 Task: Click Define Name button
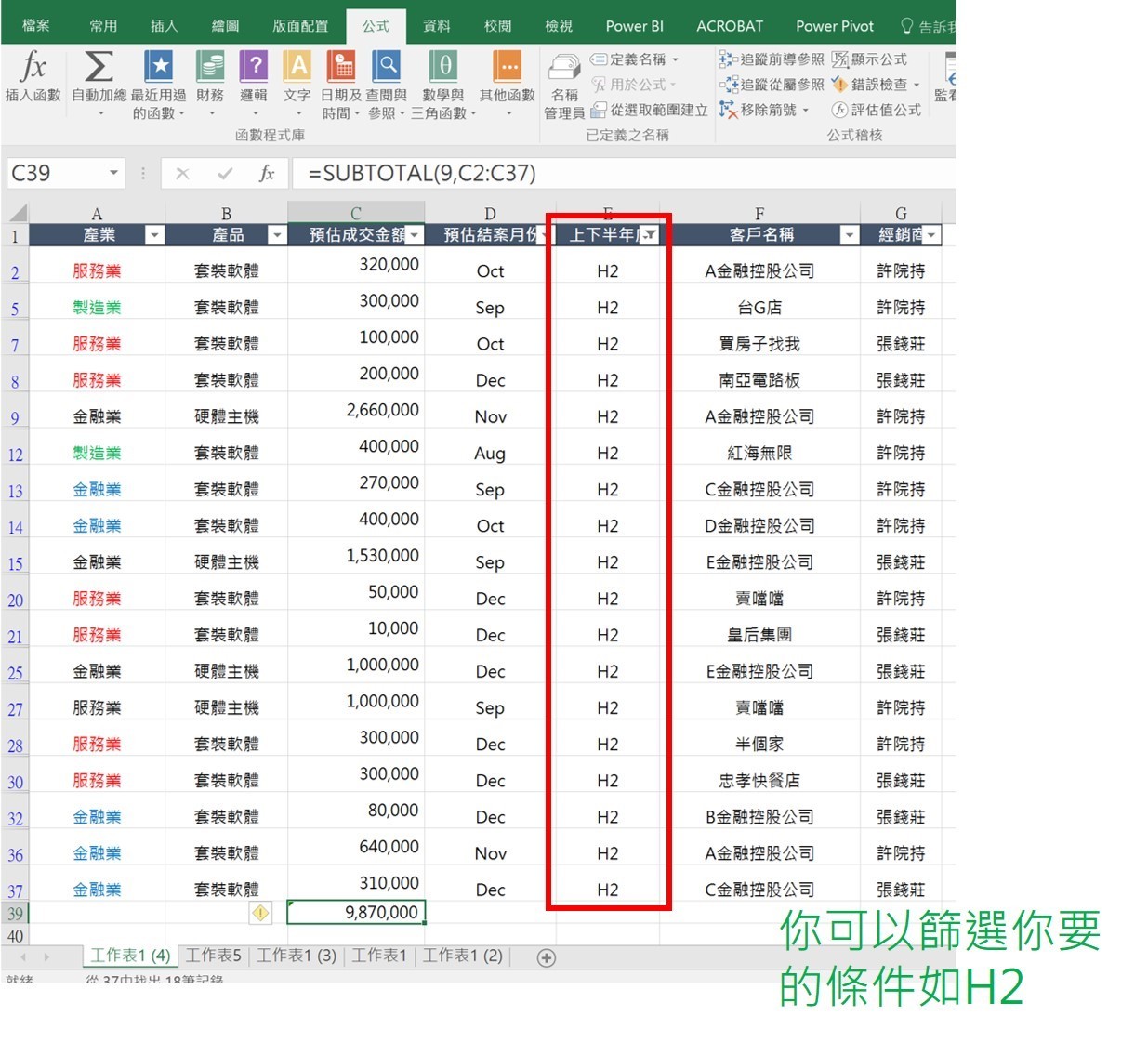pos(634,59)
